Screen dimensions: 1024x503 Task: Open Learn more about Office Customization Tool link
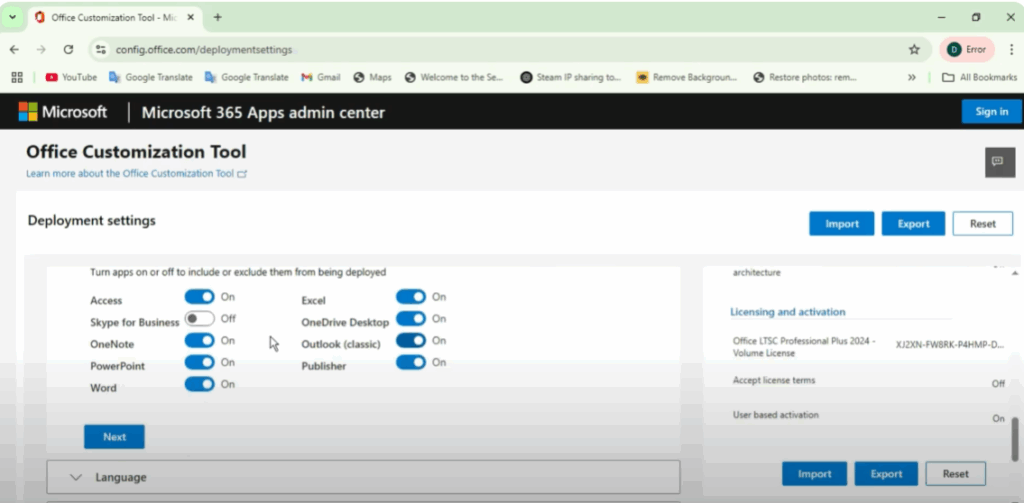[x=136, y=174]
